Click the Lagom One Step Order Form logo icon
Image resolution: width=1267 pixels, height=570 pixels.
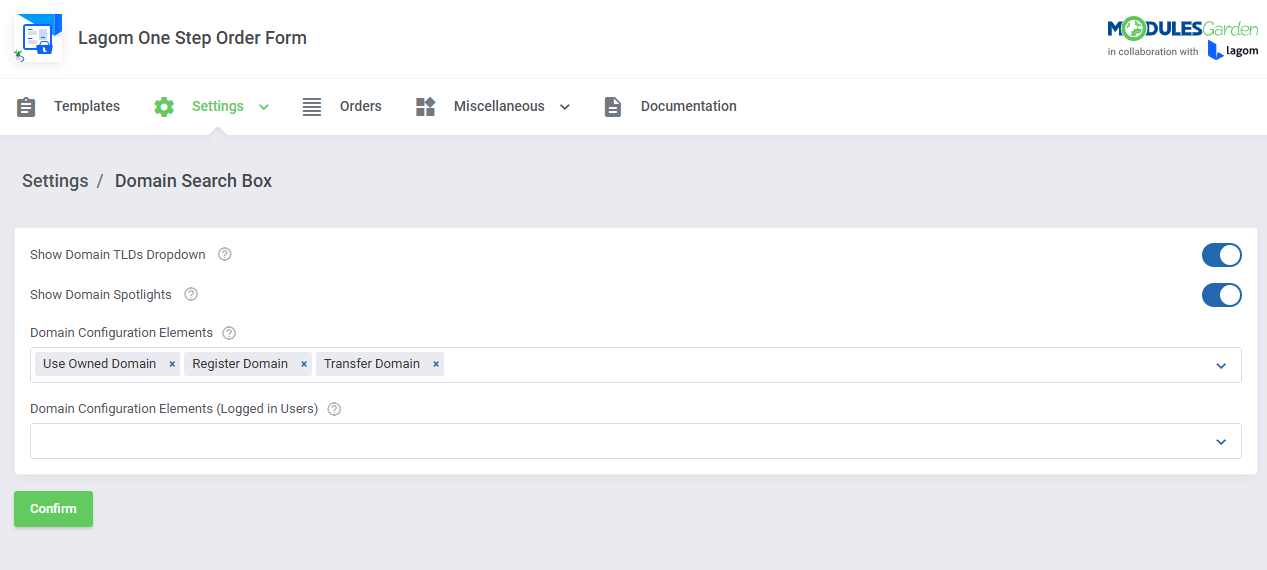pos(38,39)
